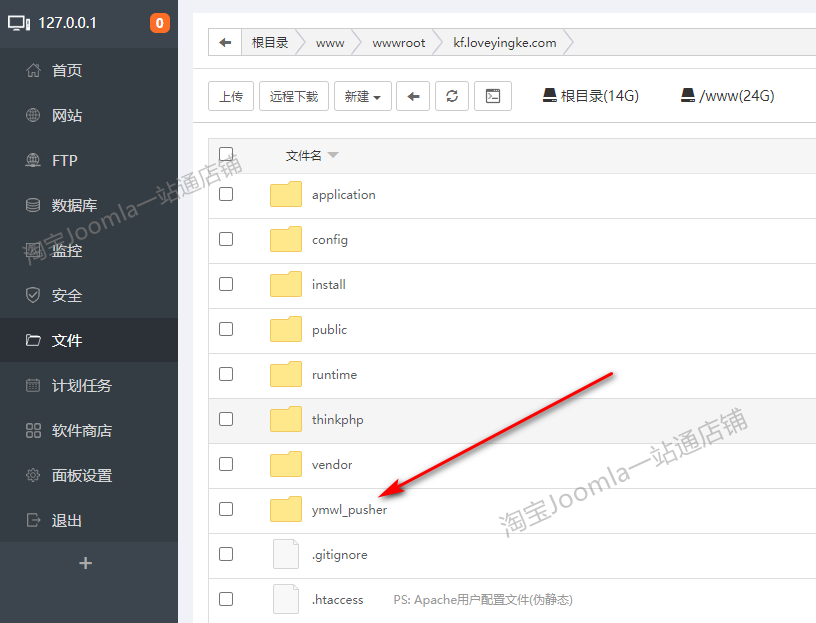Open the config folder name

click(x=330, y=240)
